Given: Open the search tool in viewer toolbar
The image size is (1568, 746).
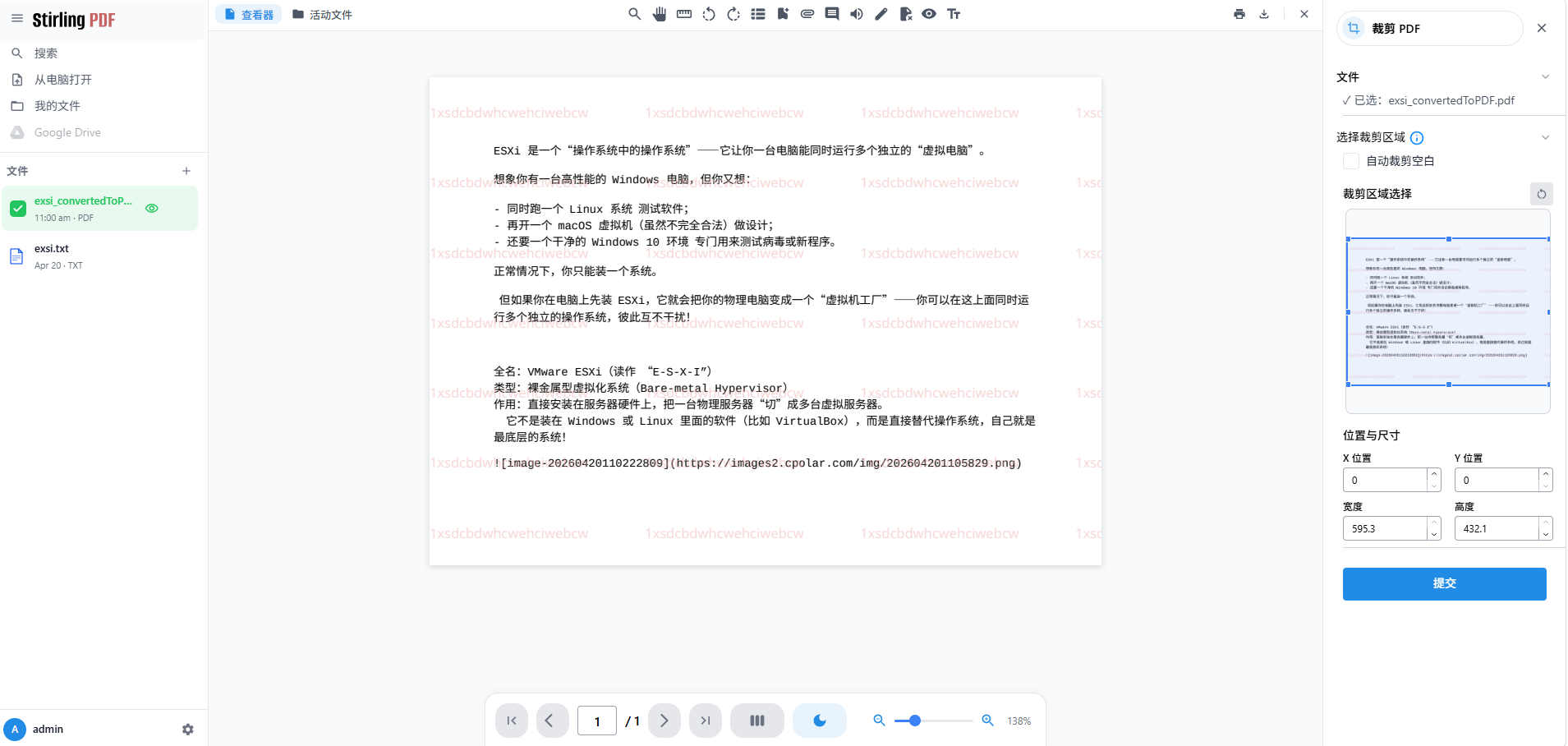Looking at the screenshot, I should (x=634, y=14).
